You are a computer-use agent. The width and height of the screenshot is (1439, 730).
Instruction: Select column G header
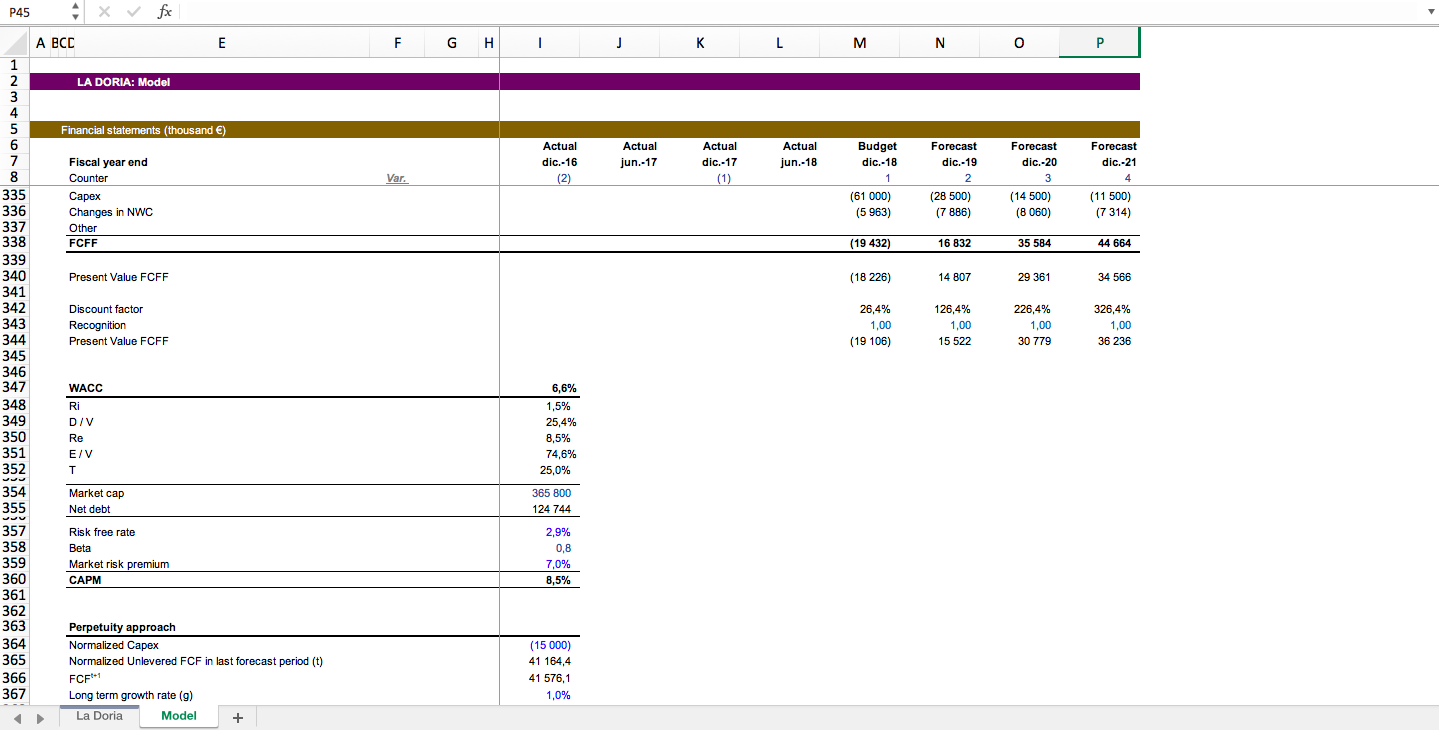[452, 43]
